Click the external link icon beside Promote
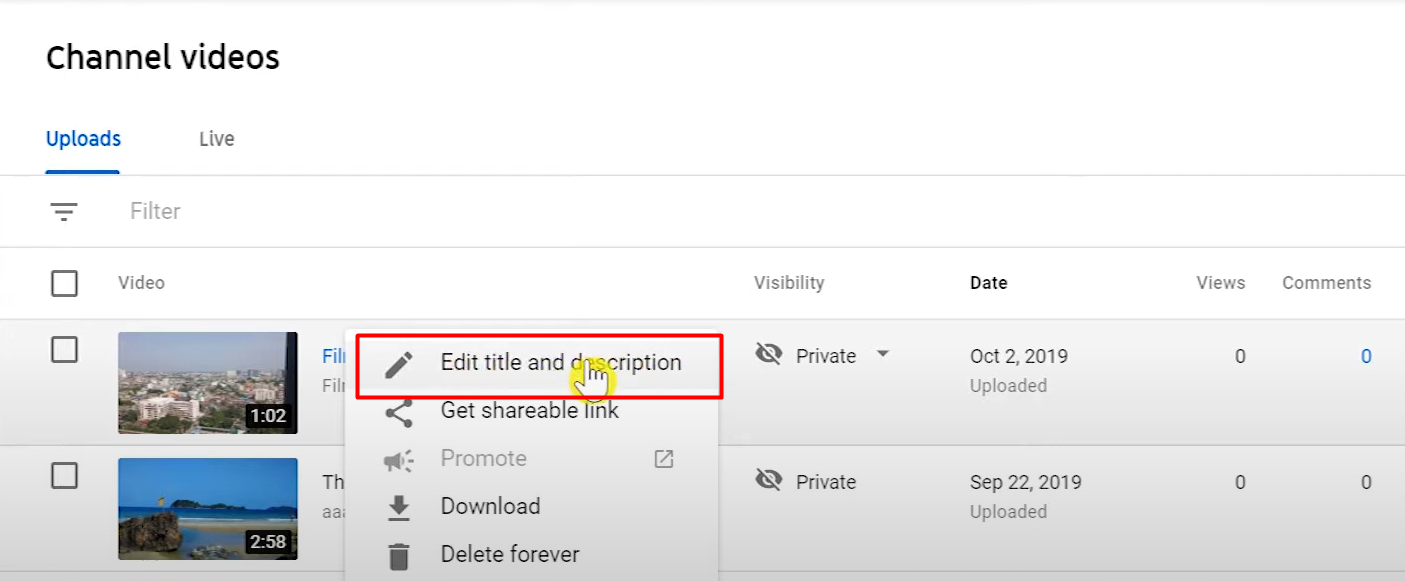Screen dimensions: 1405x581 tap(664, 459)
